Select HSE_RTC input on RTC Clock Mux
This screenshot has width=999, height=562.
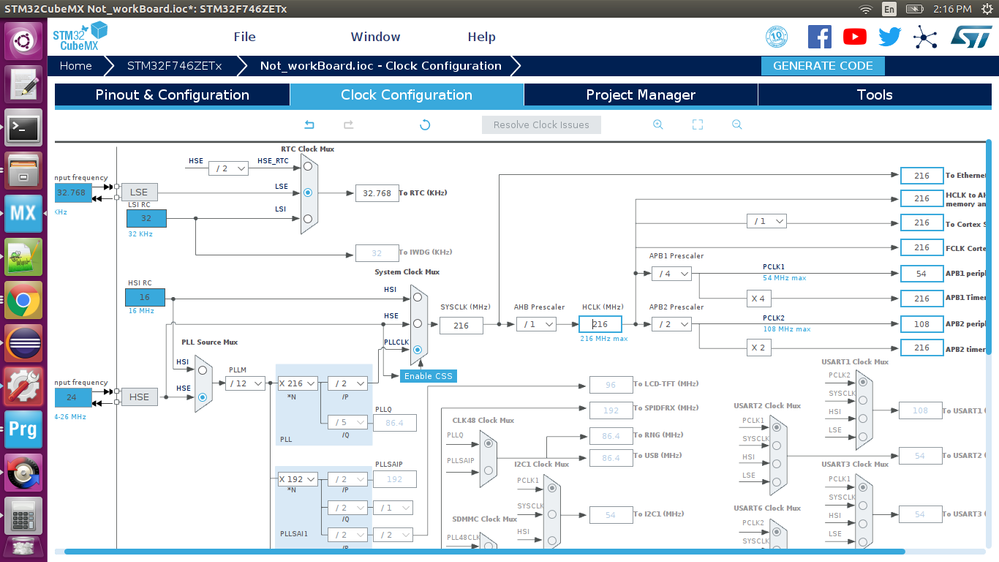(308, 167)
